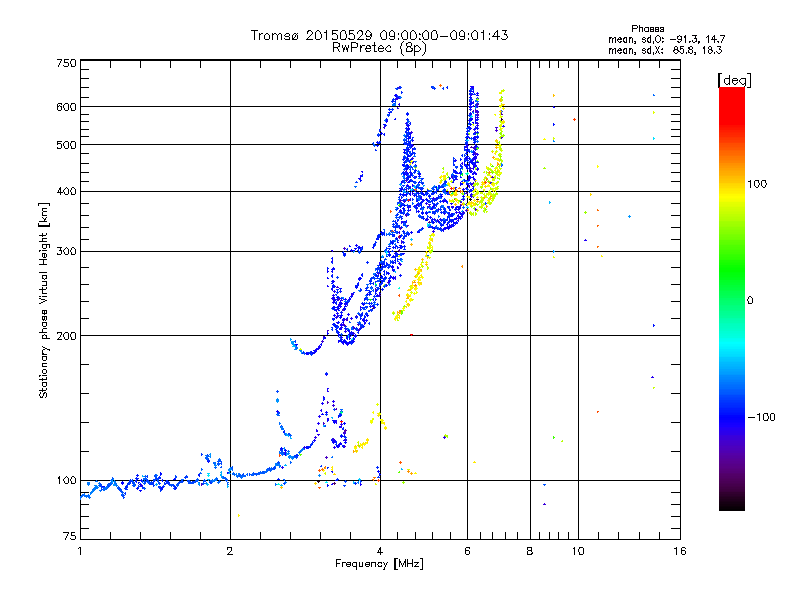
Task: Click the 'mean, sd,O: -91.3, 14.7' statistics line
Action: click(666, 39)
